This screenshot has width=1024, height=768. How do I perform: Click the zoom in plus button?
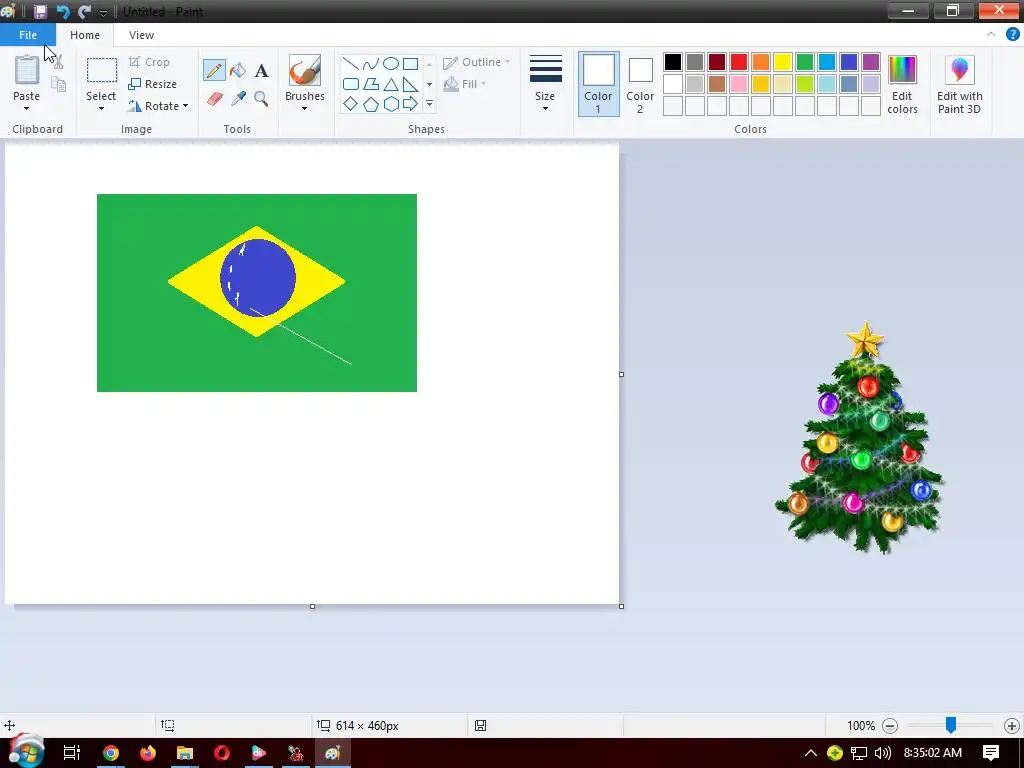point(1012,726)
